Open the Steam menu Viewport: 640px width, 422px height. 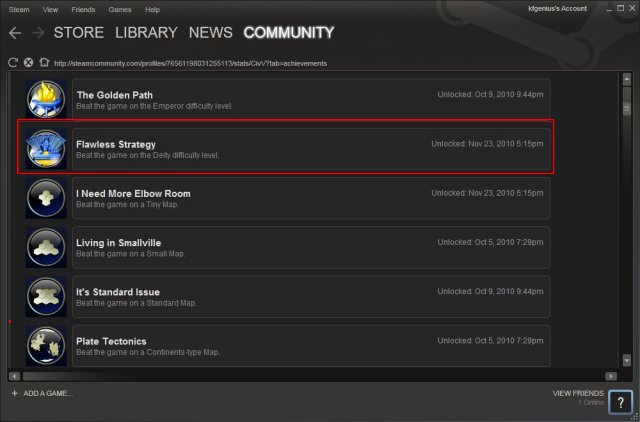tap(19, 9)
